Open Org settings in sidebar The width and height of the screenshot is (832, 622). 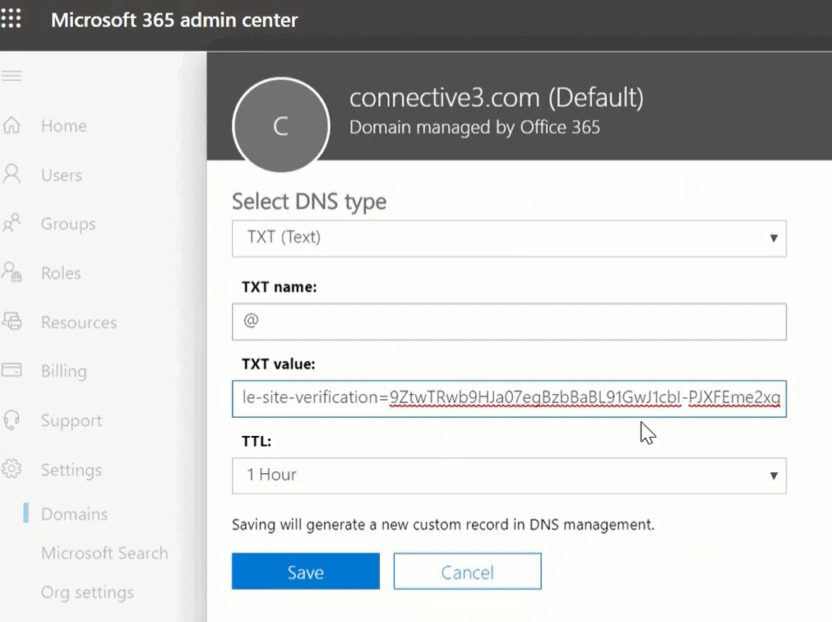click(x=87, y=592)
